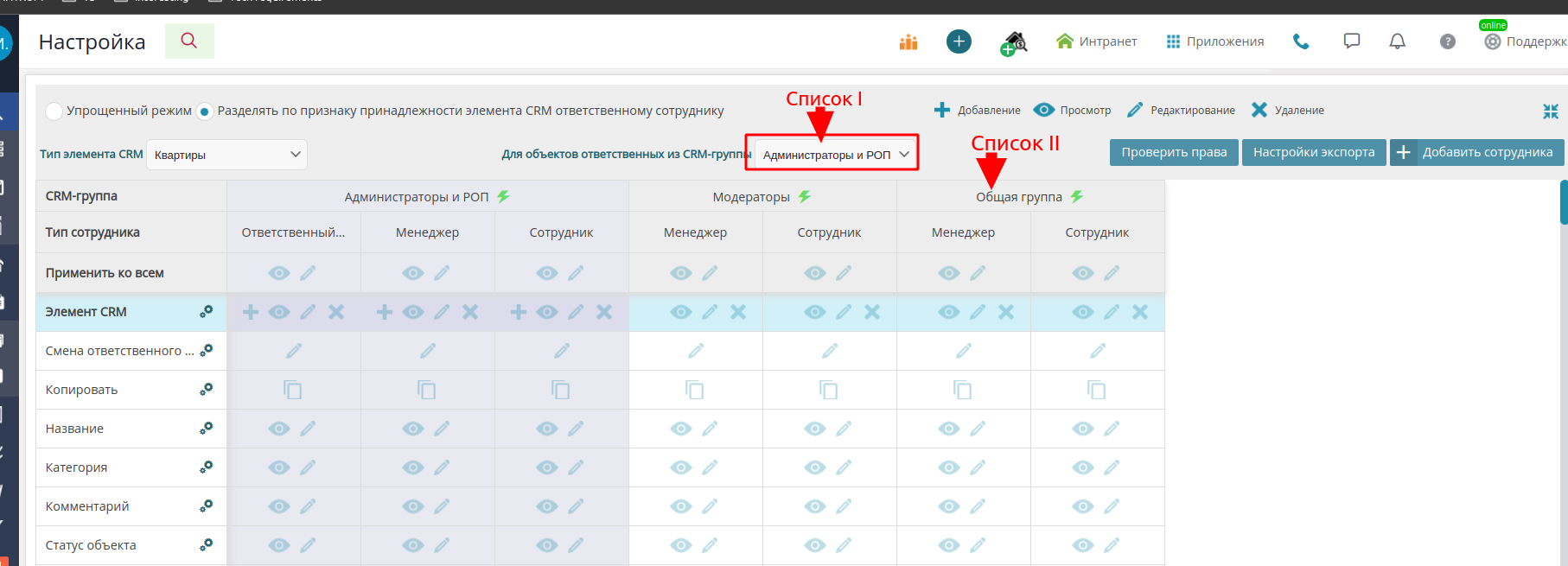Expand the Администраторы и РОП group dropdown
Screen dimensions: 1568x566
(x=835, y=155)
